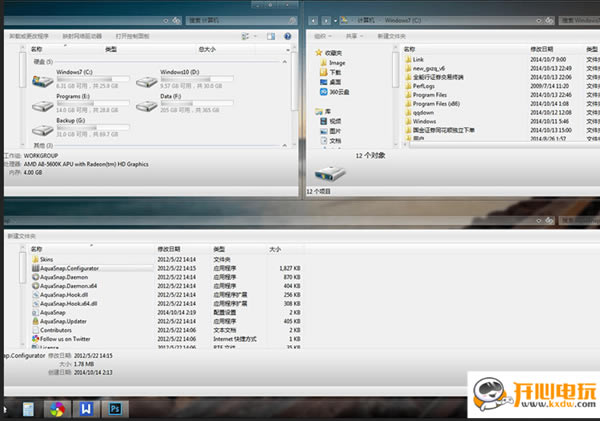Collapse the 其他 group at bottom
Viewport: 600px width, 421px height.
(x=284, y=145)
